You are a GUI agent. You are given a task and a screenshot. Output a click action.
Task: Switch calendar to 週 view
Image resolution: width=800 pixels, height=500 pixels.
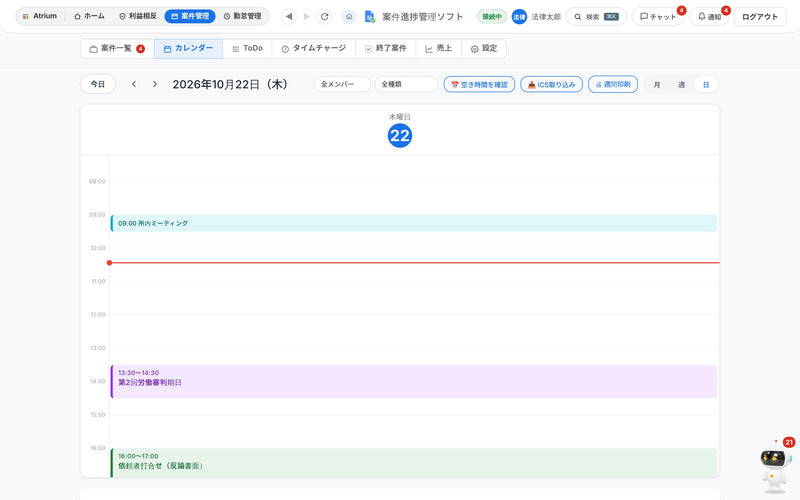[x=681, y=85]
